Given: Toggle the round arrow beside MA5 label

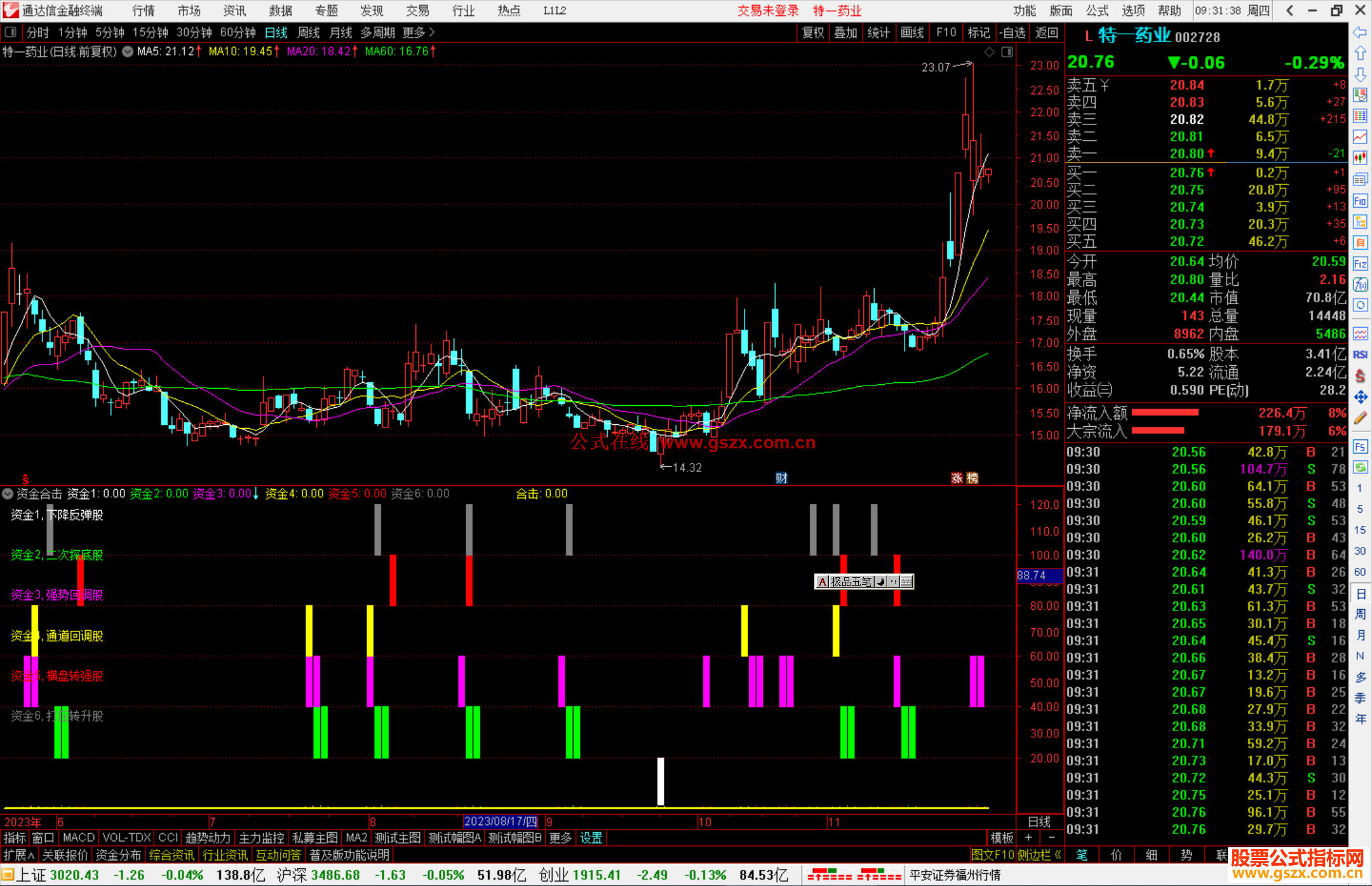Looking at the screenshot, I should (128, 51).
